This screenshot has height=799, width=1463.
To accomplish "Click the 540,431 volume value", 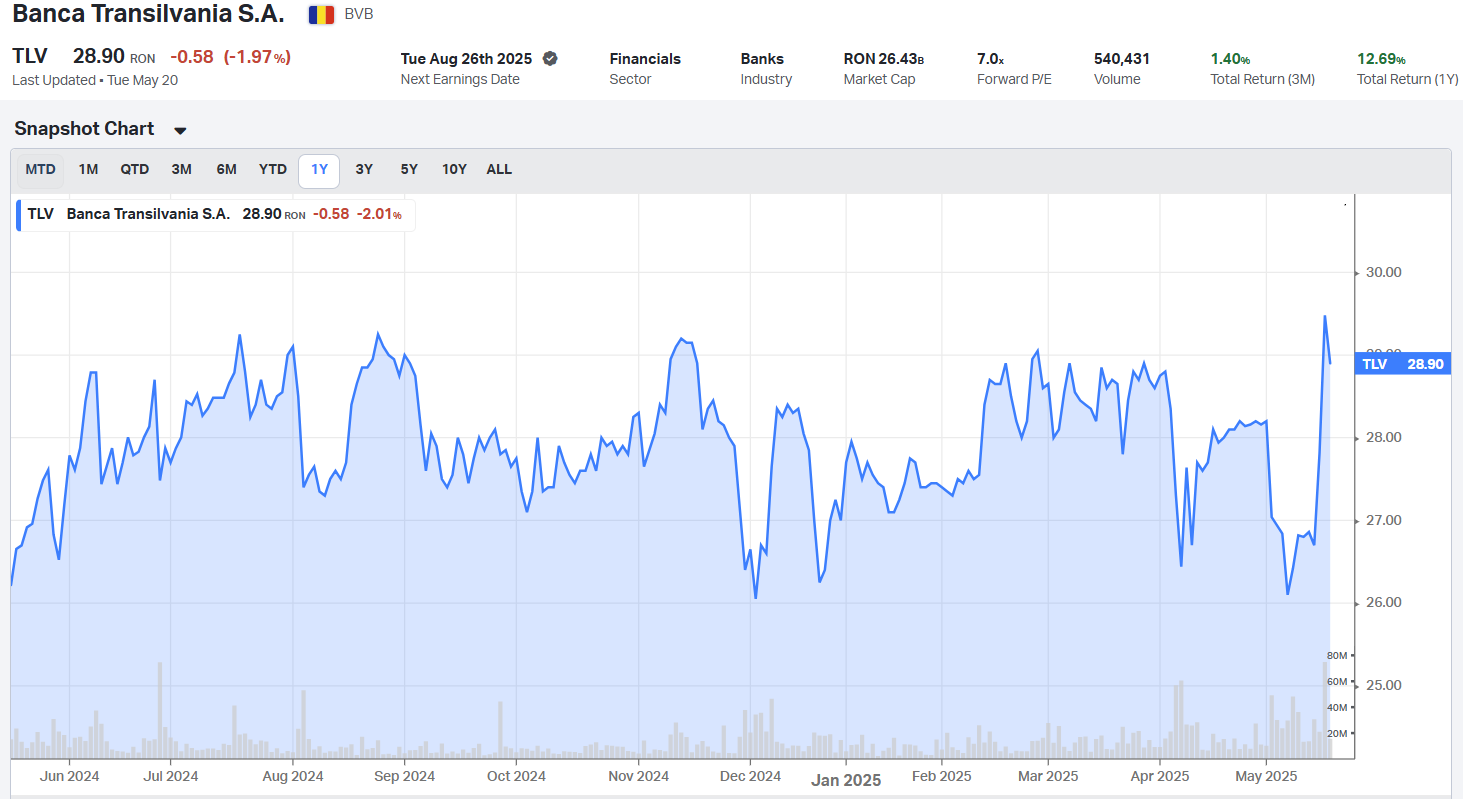I will click(1122, 59).
